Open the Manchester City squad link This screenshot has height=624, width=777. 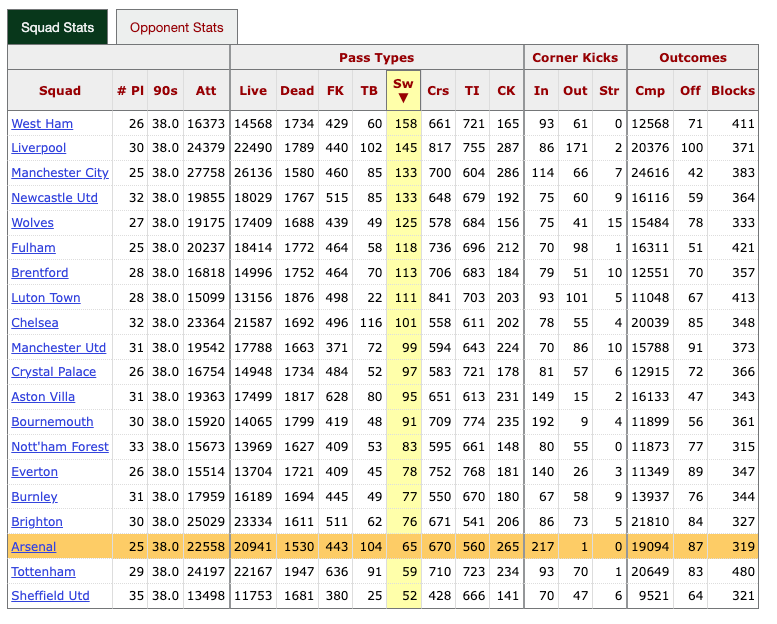60,173
